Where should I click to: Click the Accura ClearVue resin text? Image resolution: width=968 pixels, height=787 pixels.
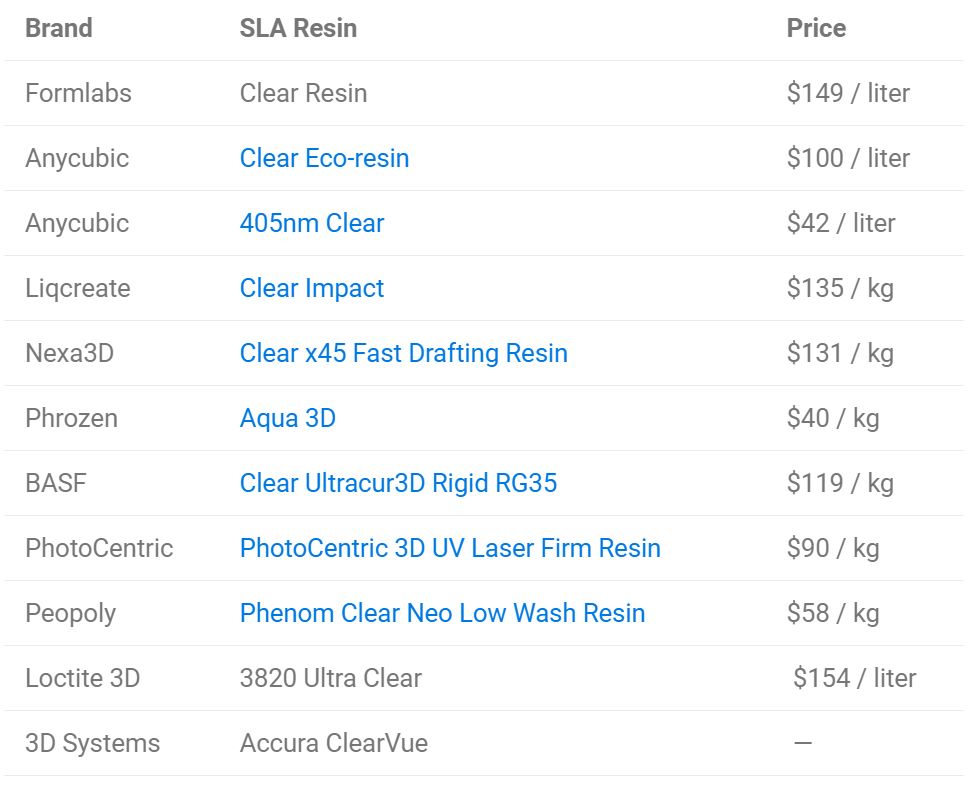[x=334, y=743]
